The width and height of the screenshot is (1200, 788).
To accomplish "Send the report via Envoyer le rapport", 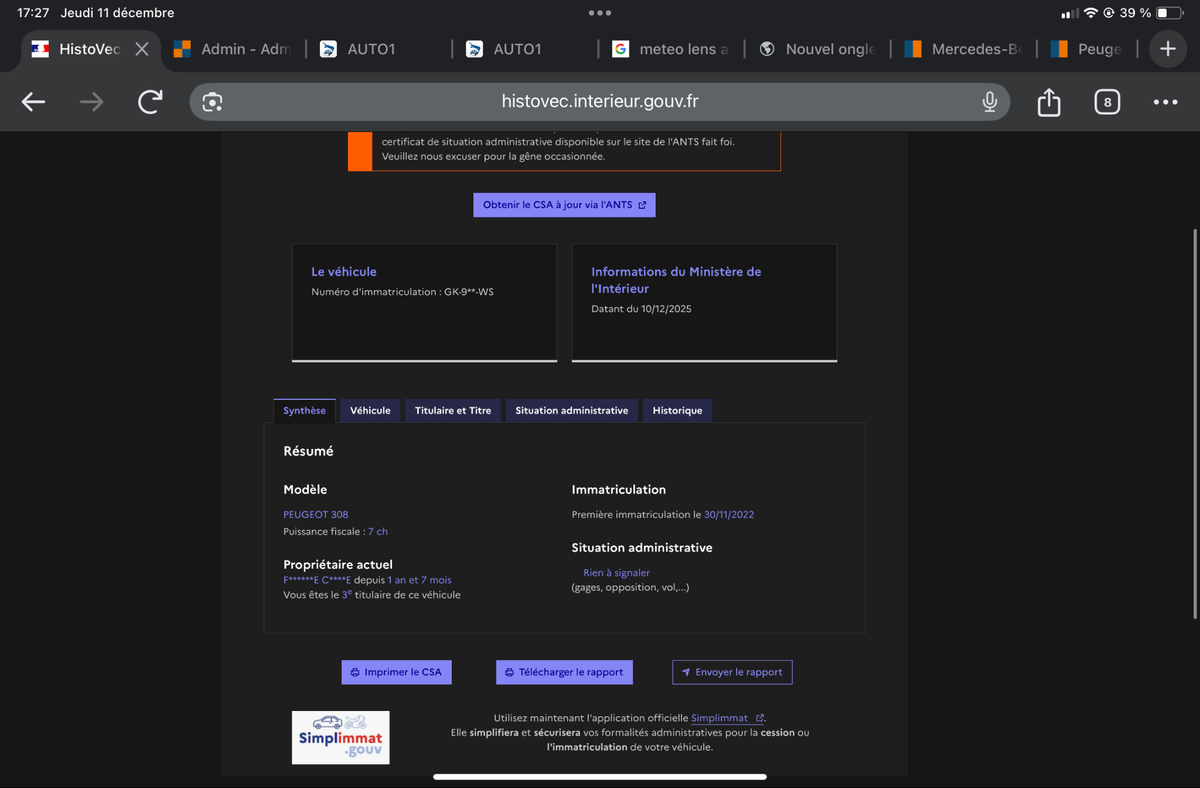I will tap(732, 672).
